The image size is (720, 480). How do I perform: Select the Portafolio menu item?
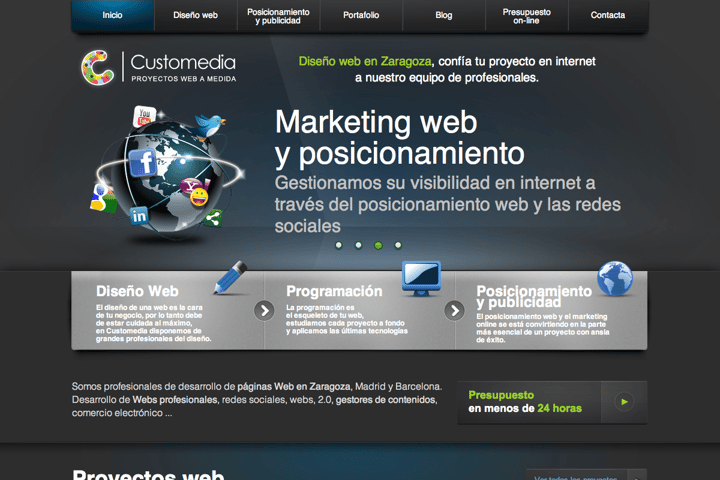coord(361,15)
